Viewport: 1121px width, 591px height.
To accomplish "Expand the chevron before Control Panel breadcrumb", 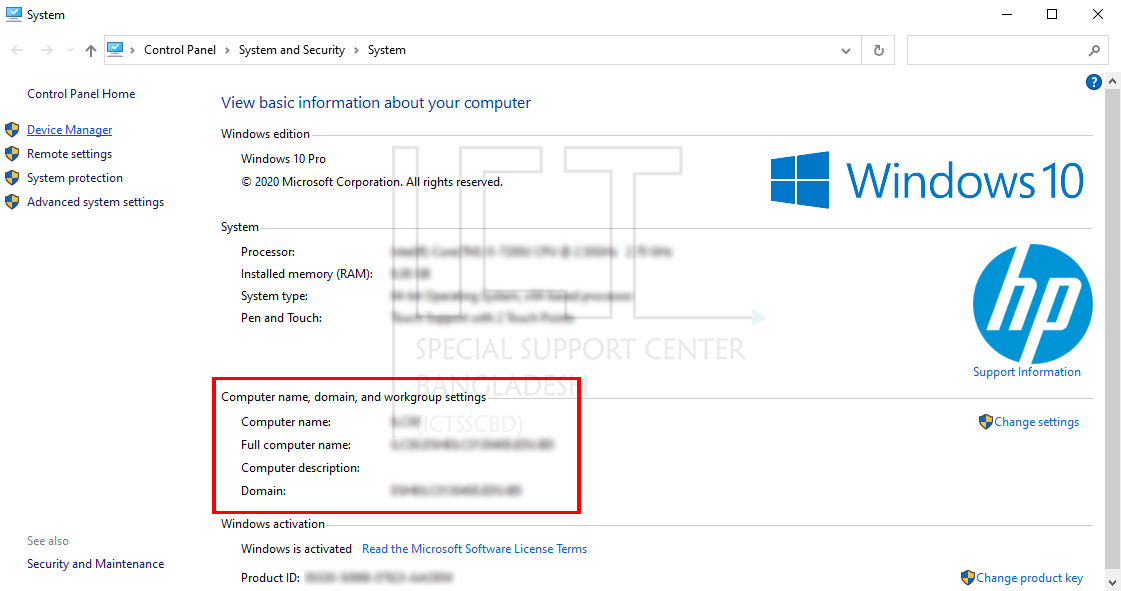I will [132, 50].
